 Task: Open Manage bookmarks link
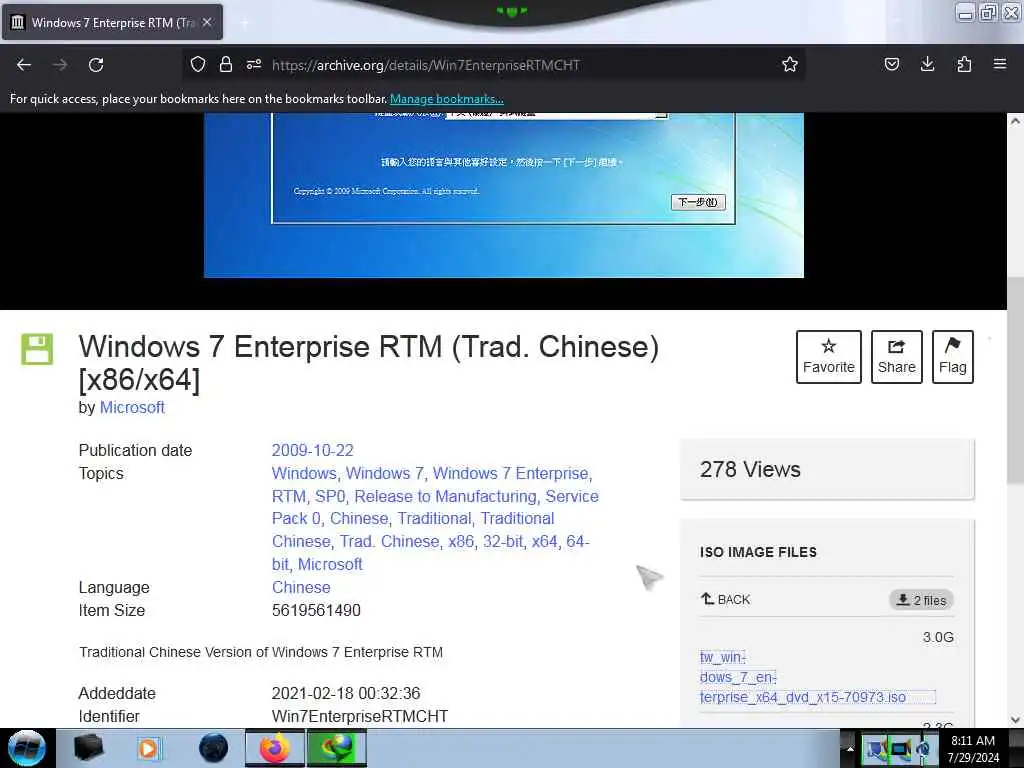tap(447, 99)
